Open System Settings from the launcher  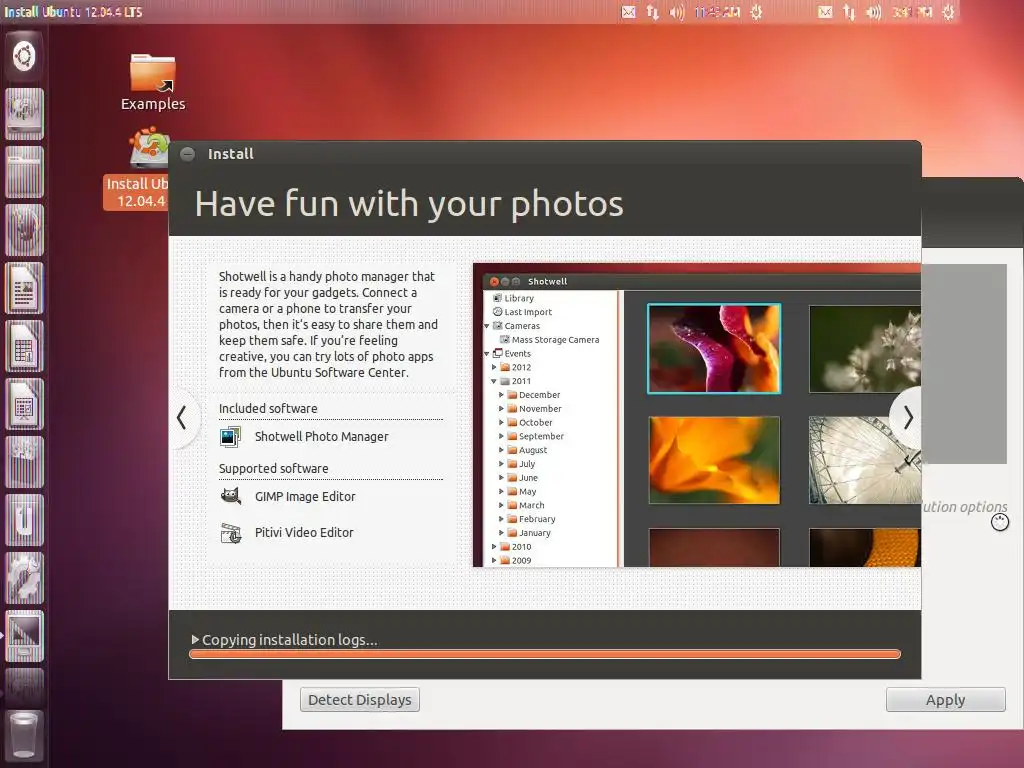click(x=24, y=579)
